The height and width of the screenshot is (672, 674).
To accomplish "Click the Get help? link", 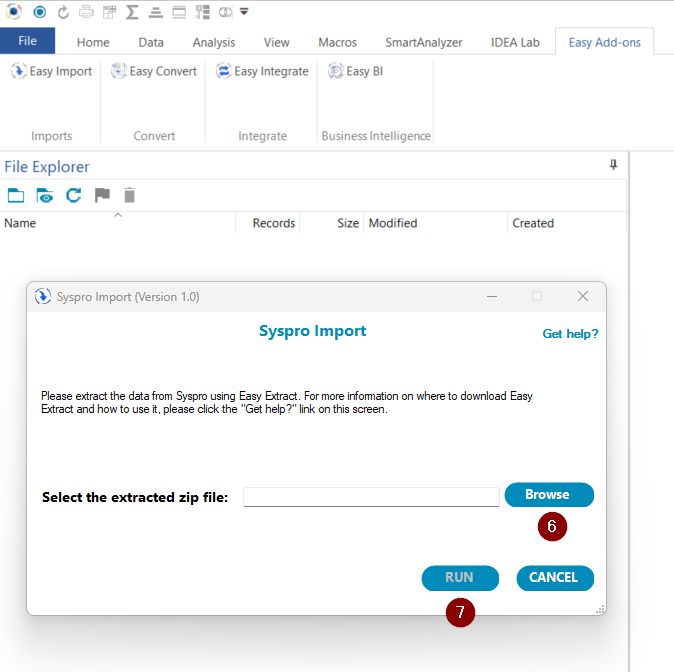I will [570, 334].
